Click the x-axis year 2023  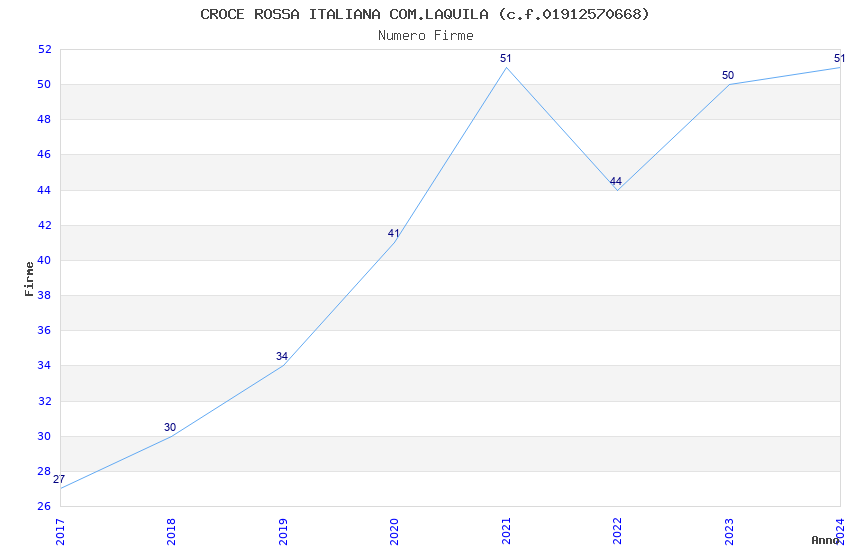729,532
